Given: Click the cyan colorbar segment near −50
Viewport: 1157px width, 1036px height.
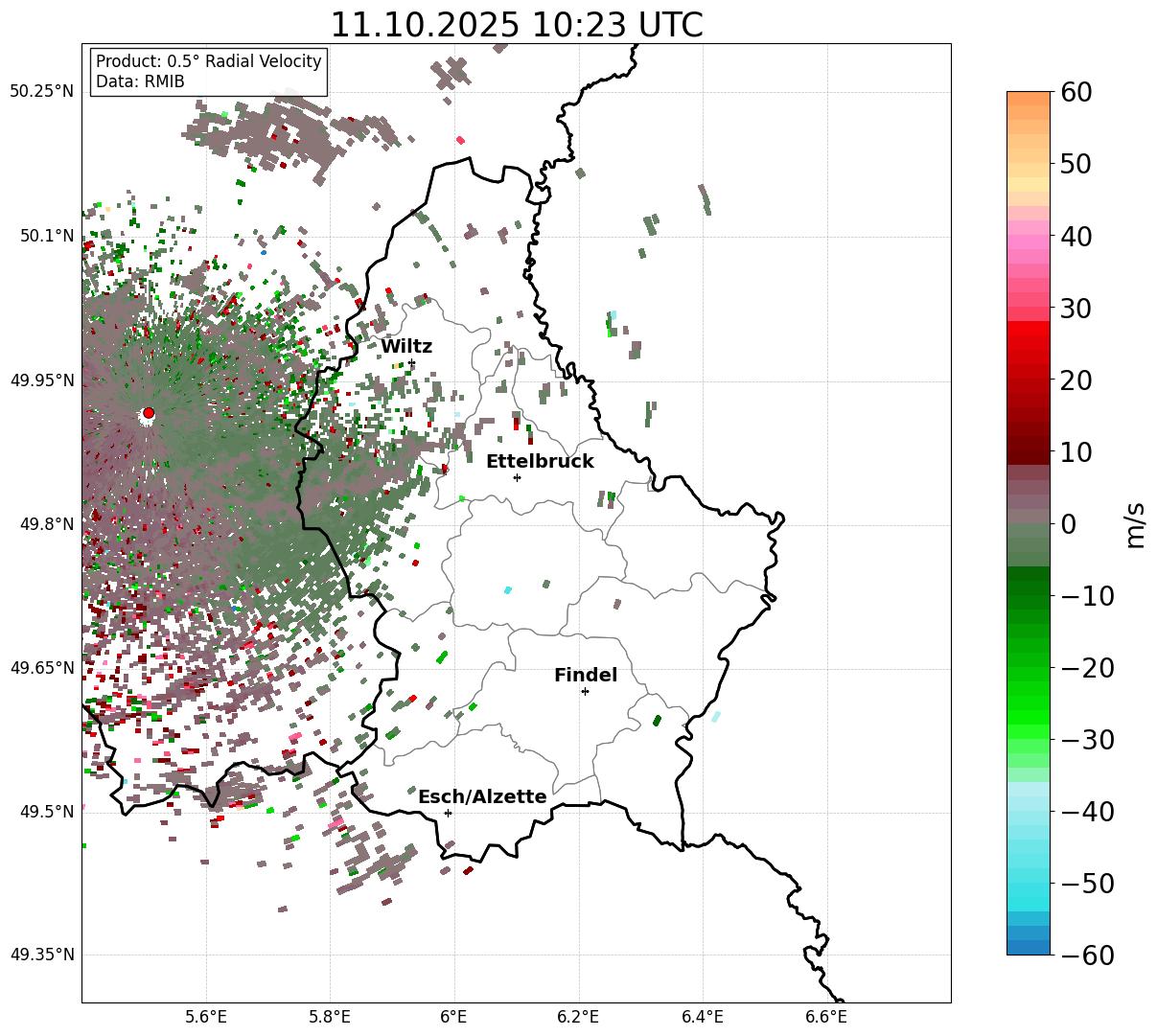Looking at the screenshot, I should coord(1029,884).
